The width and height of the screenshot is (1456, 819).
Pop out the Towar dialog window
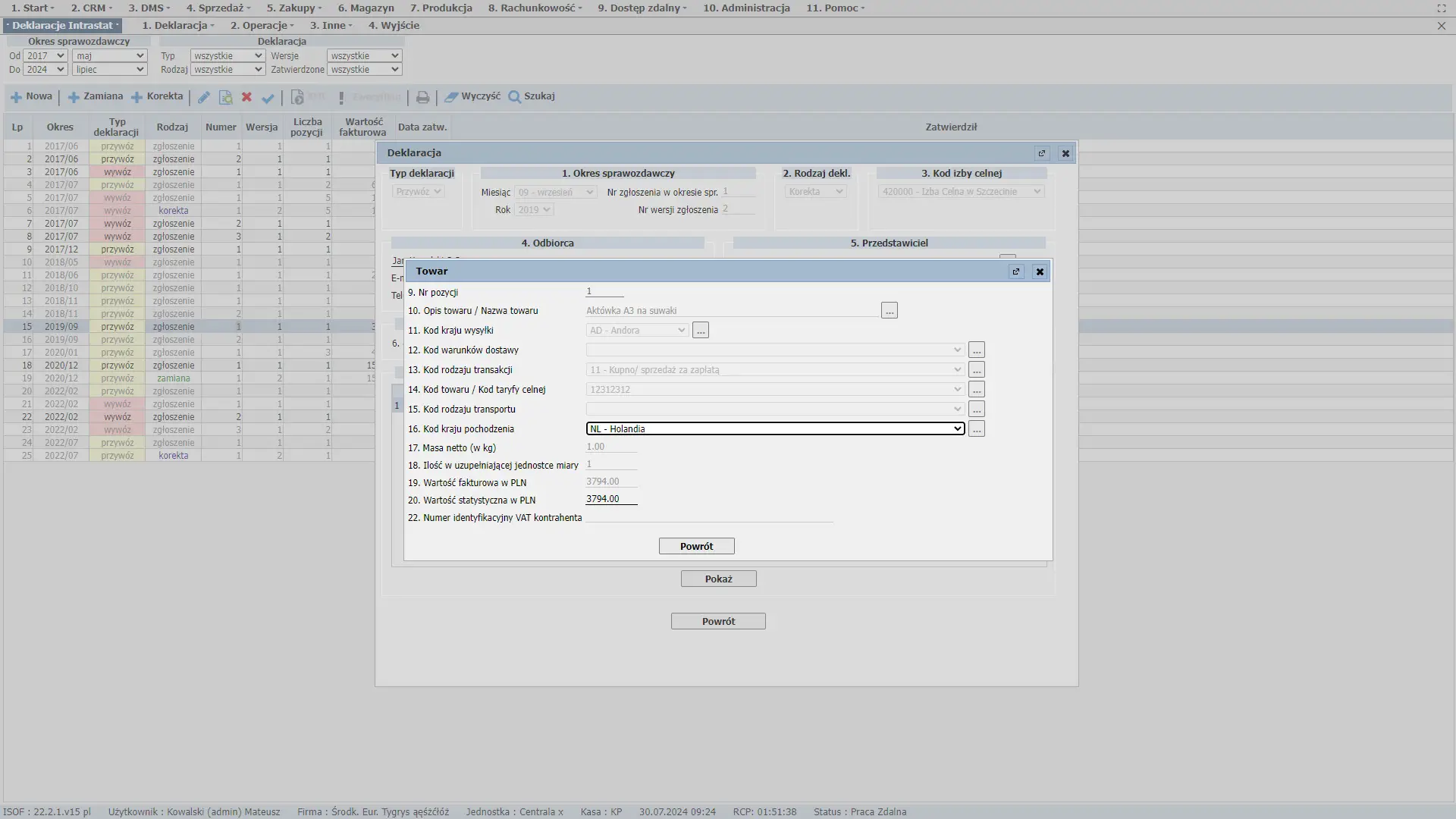[1016, 271]
